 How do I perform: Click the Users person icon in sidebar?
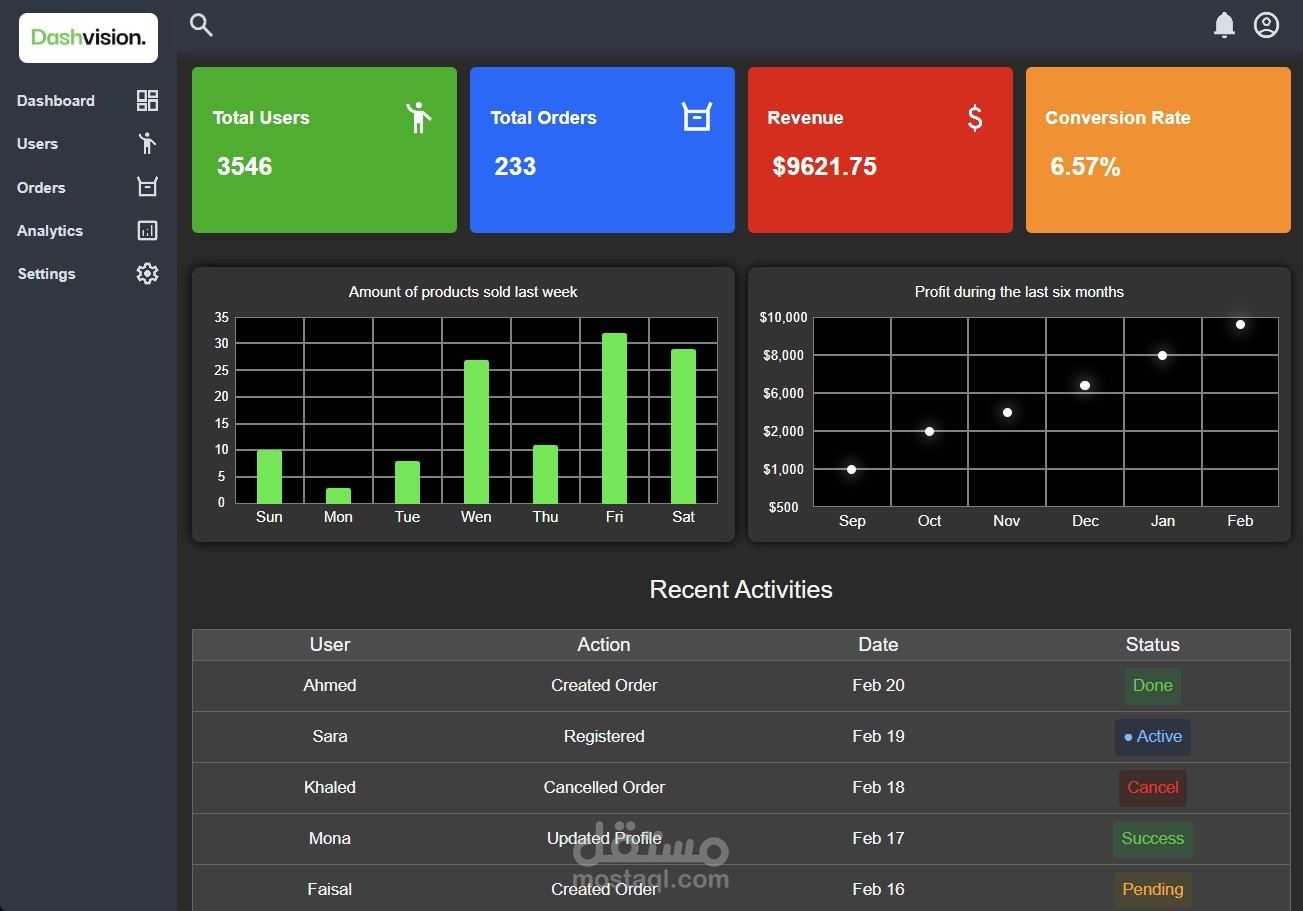(147, 143)
